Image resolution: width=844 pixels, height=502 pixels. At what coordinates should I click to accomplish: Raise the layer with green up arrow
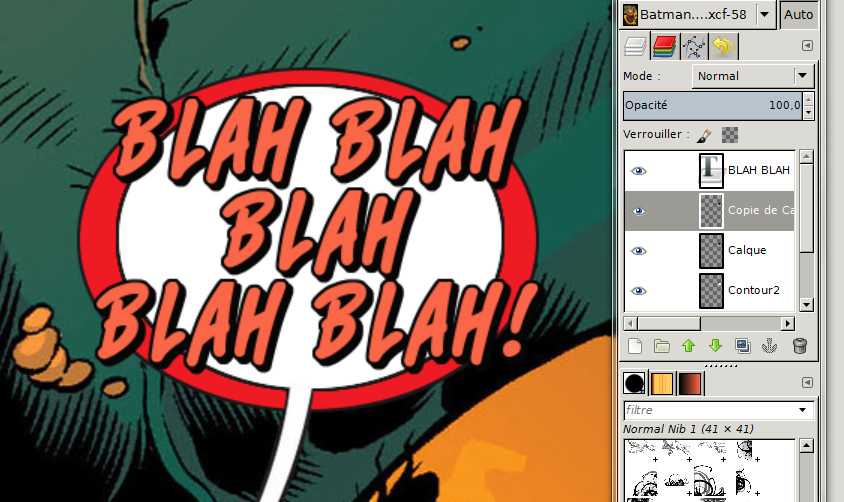coord(688,346)
